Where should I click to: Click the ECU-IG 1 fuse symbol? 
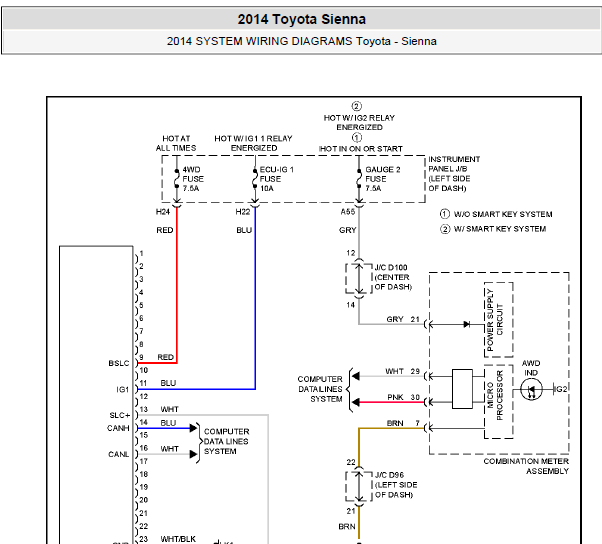[255, 178]
